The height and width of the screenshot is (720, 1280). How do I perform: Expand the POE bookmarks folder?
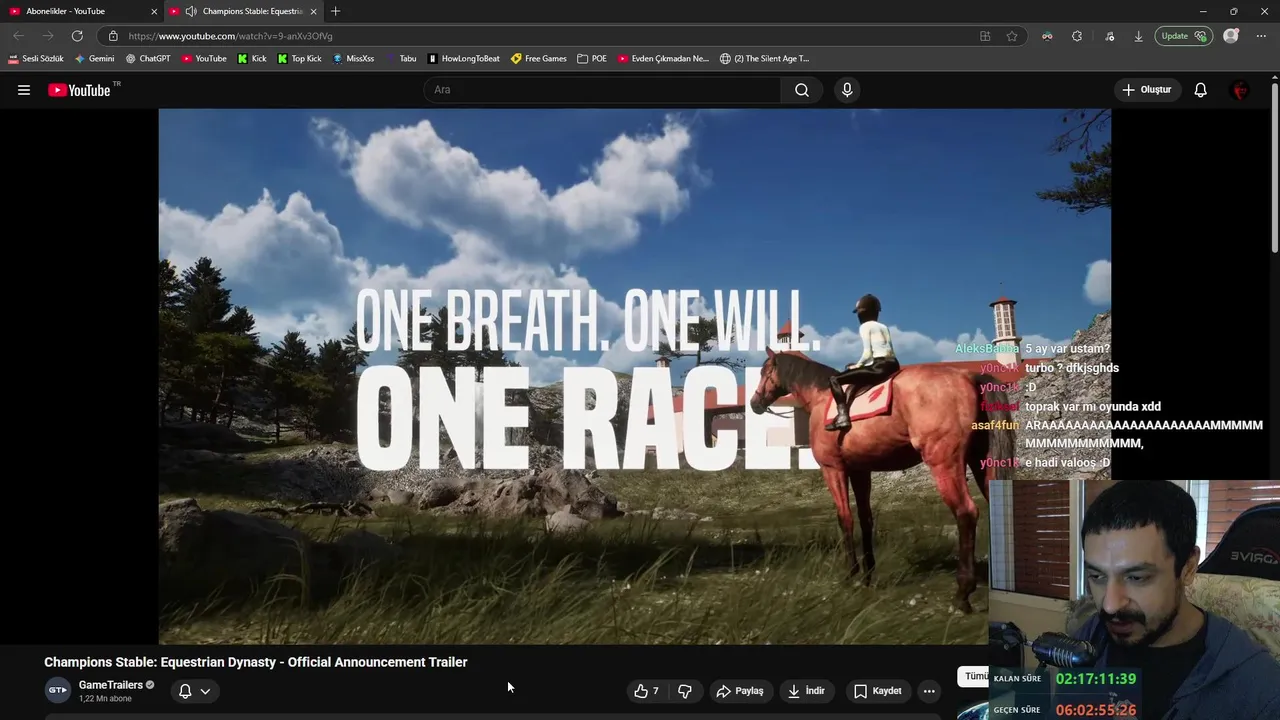tap(592, 59)
